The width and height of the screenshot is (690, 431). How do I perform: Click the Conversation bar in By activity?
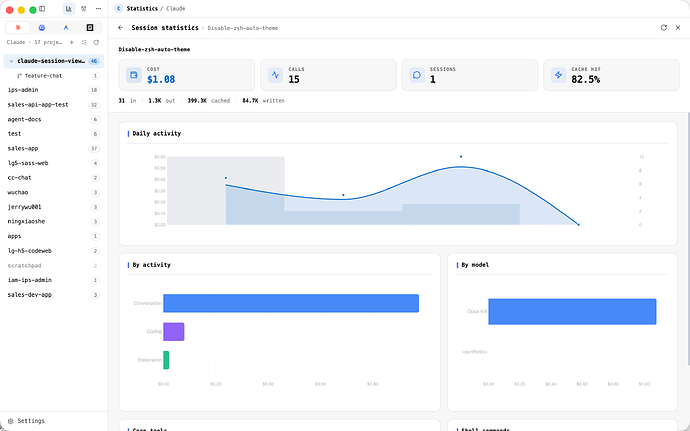pyautogui.click(x=291, y=303)
